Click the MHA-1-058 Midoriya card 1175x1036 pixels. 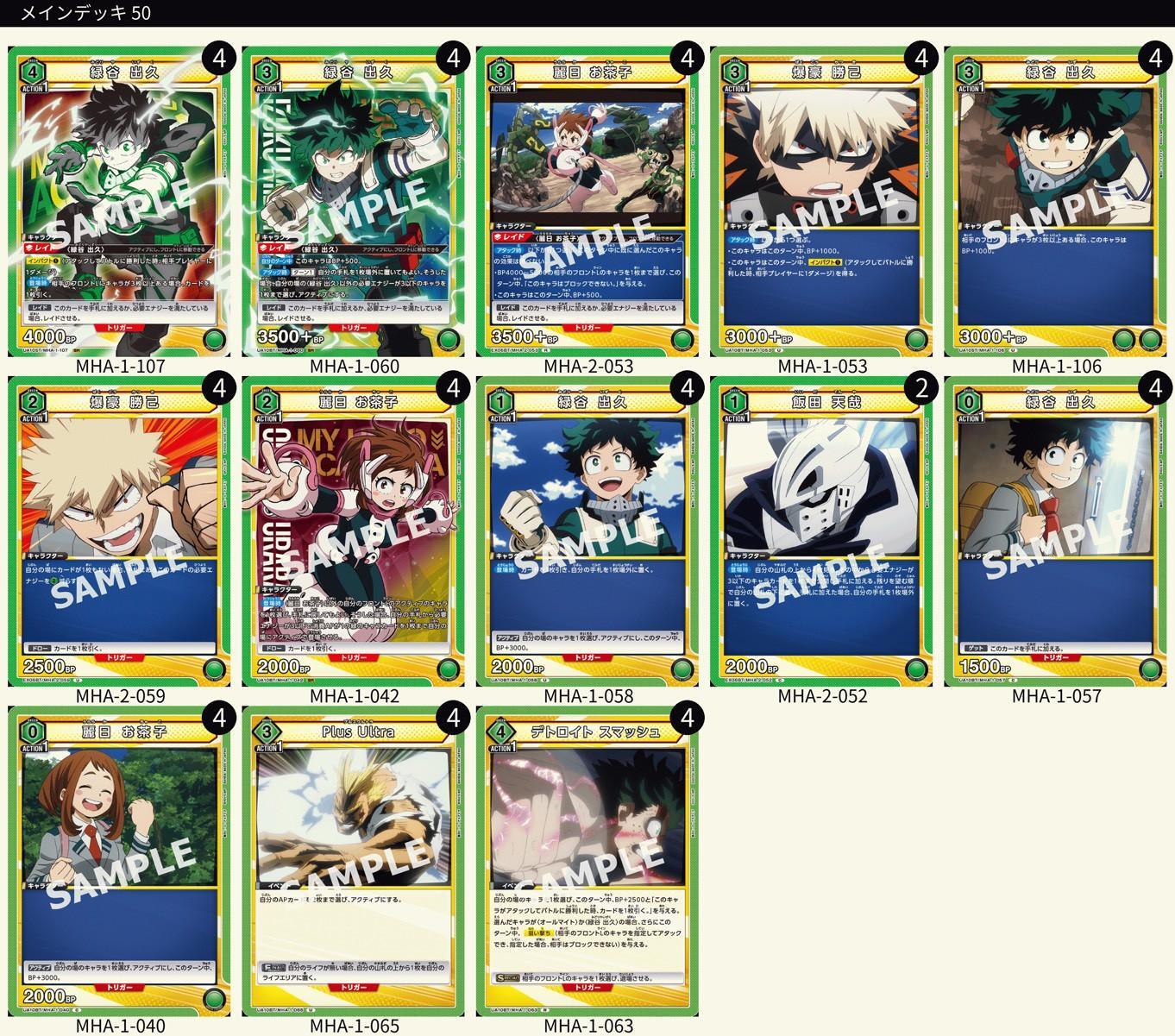(587, 531)
